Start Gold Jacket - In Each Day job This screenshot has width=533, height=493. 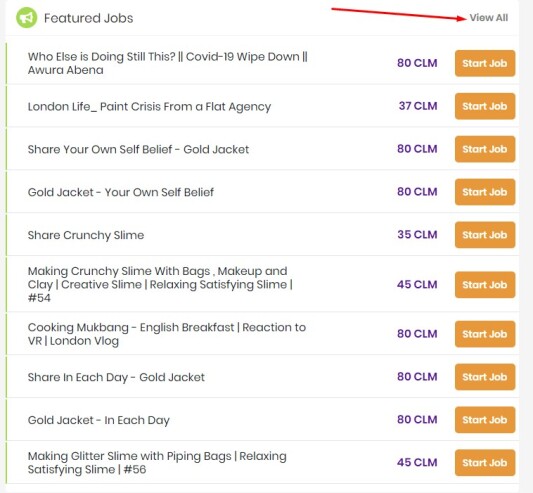pos(485,420)
